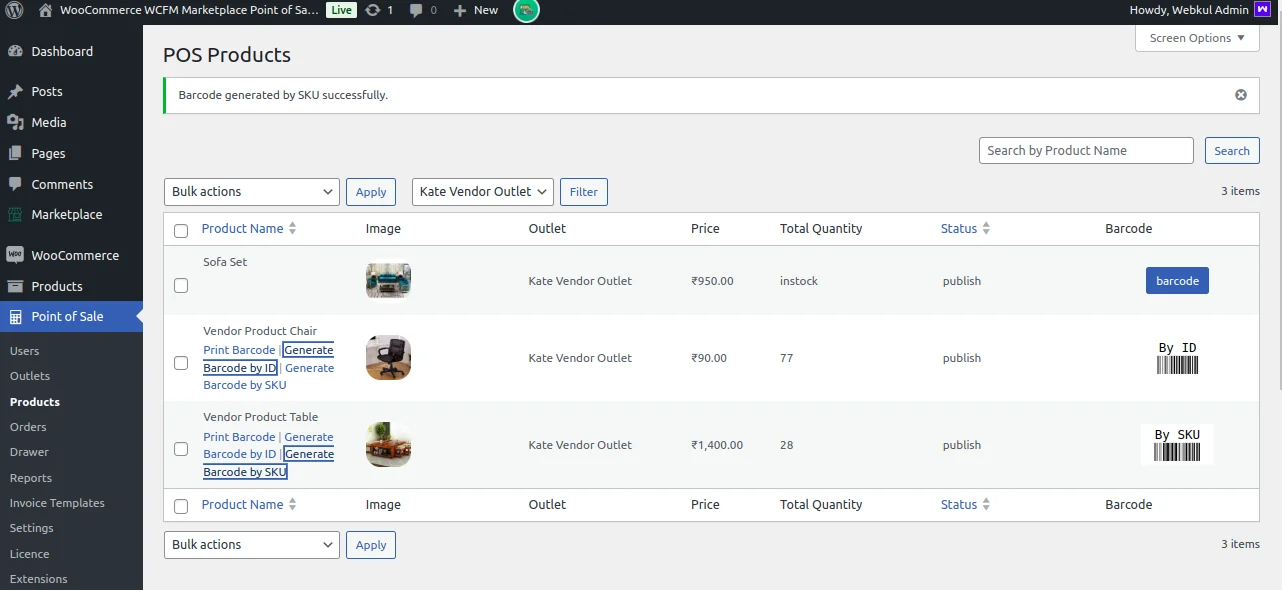The height and width of the screenshot is (590, 1282).
Task: Open the site home icon
Action: (x=45, y=10)
